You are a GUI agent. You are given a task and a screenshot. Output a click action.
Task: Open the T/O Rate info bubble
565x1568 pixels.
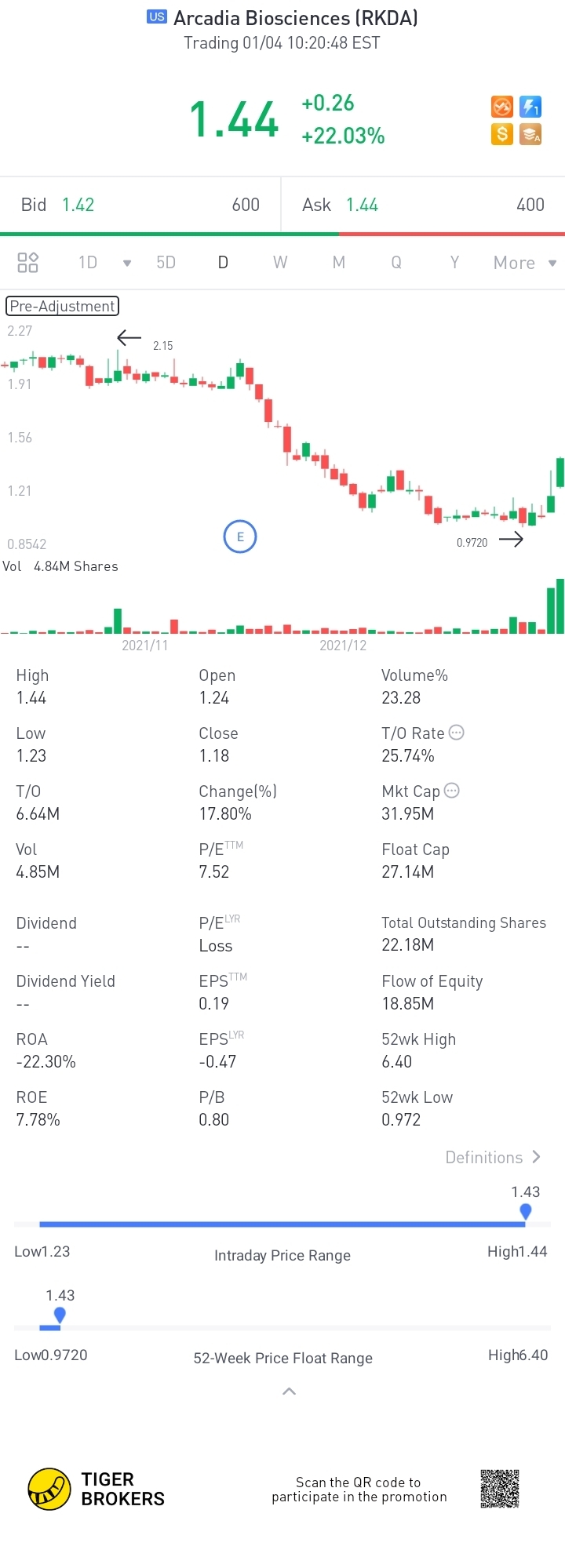(x=456, y=733)
